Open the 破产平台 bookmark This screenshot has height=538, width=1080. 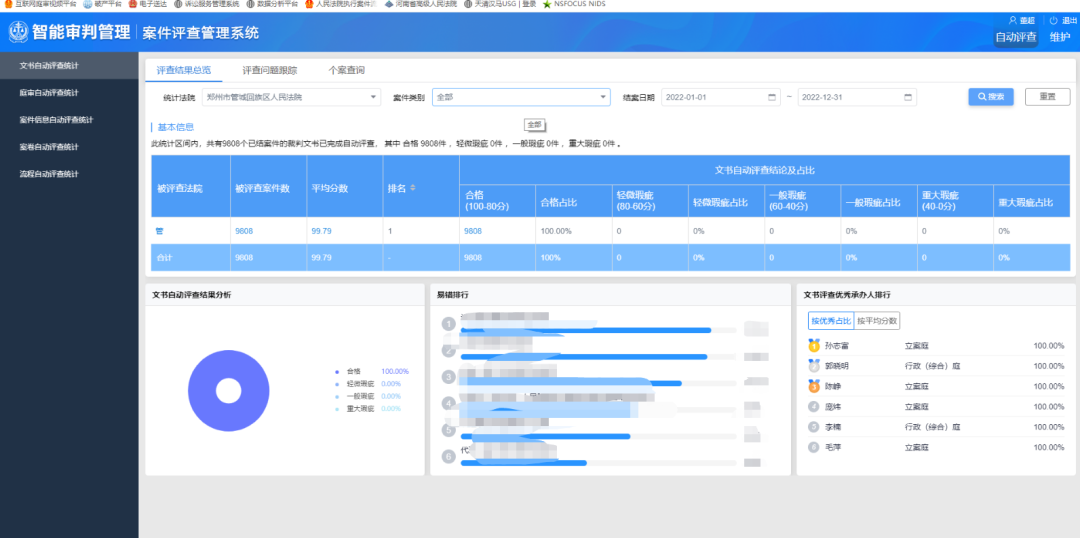coord(101,4)
